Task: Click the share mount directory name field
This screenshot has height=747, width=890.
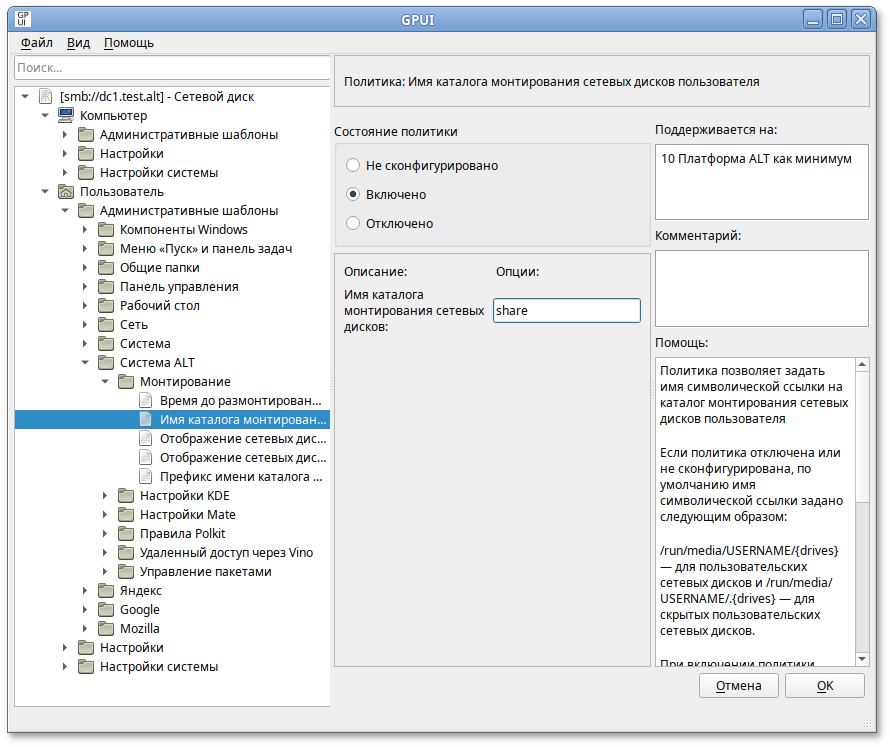Action: [x=566, y=311]
